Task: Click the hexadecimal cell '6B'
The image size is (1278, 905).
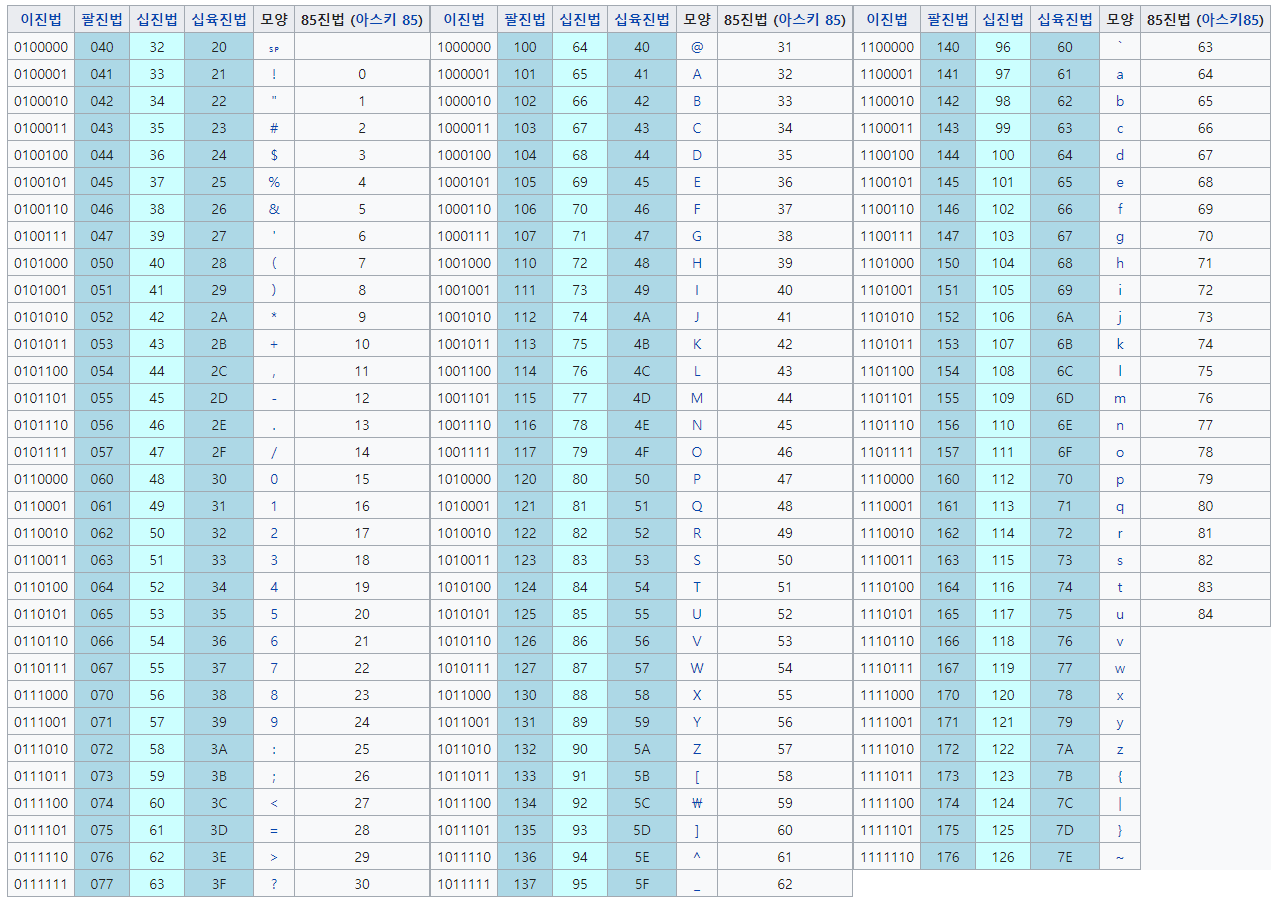Action: [x=1065, y=344]
